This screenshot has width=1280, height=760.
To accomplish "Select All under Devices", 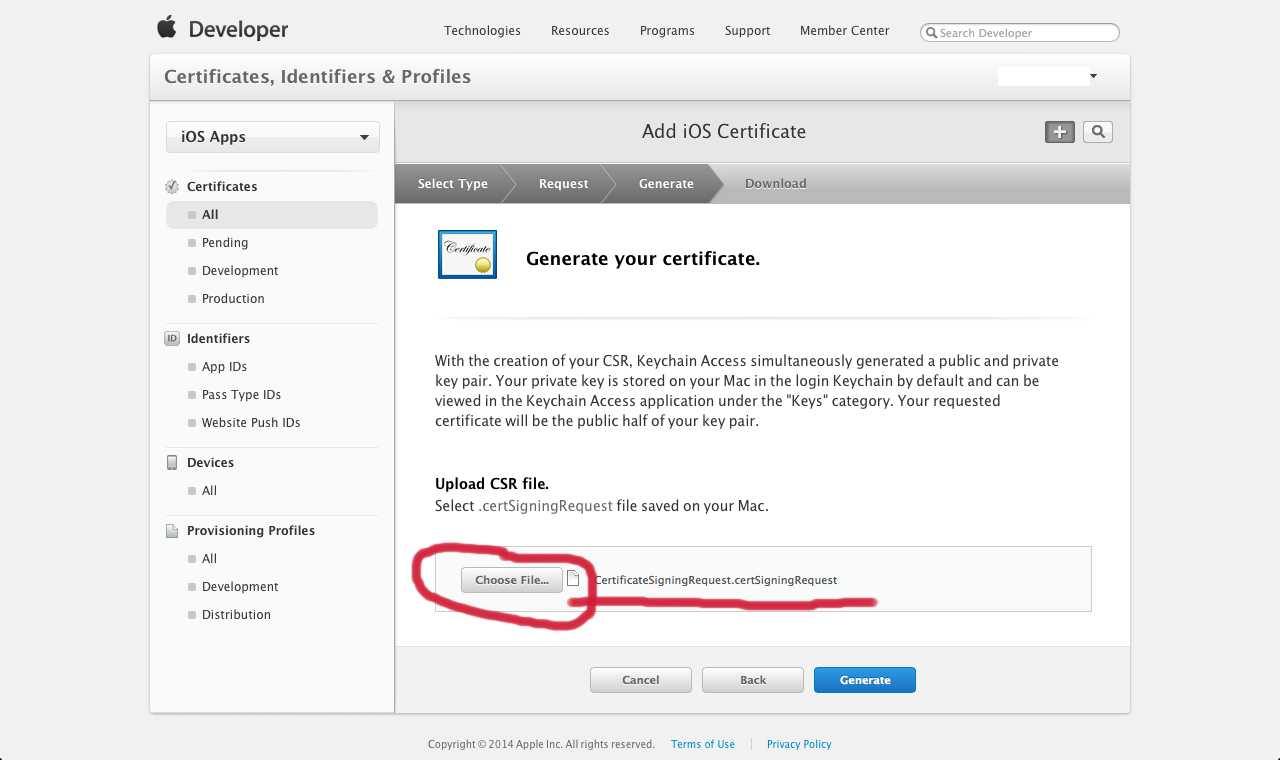I will pyautogui.click(x=209, y=491).
